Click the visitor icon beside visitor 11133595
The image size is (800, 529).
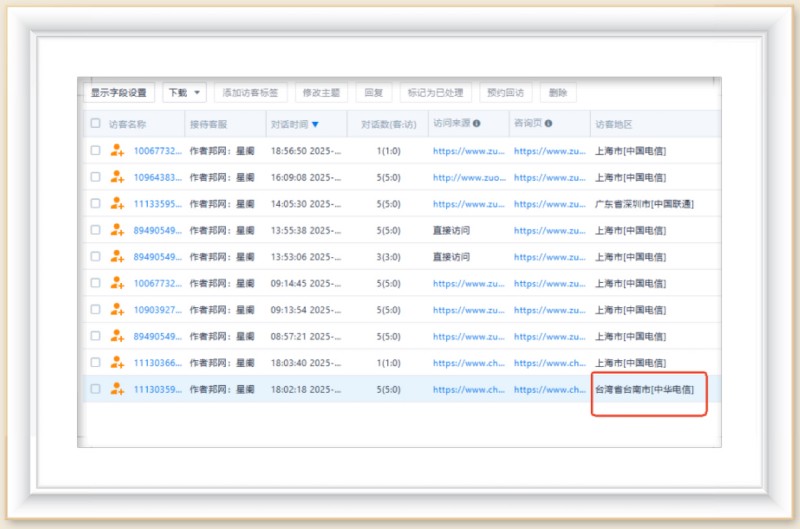point(117,204)
